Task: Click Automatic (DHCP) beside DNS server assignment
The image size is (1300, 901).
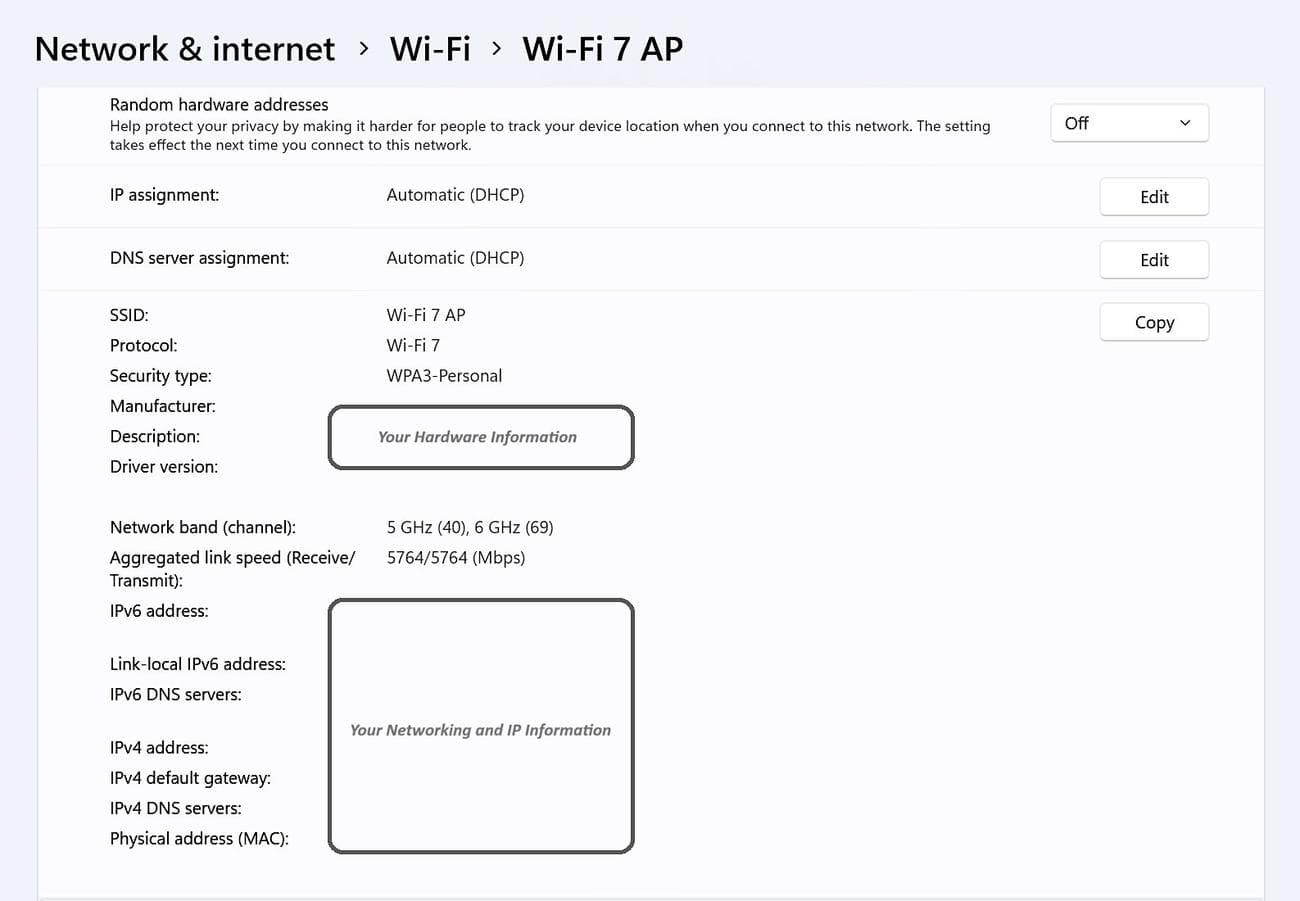Action: point(455,257)
